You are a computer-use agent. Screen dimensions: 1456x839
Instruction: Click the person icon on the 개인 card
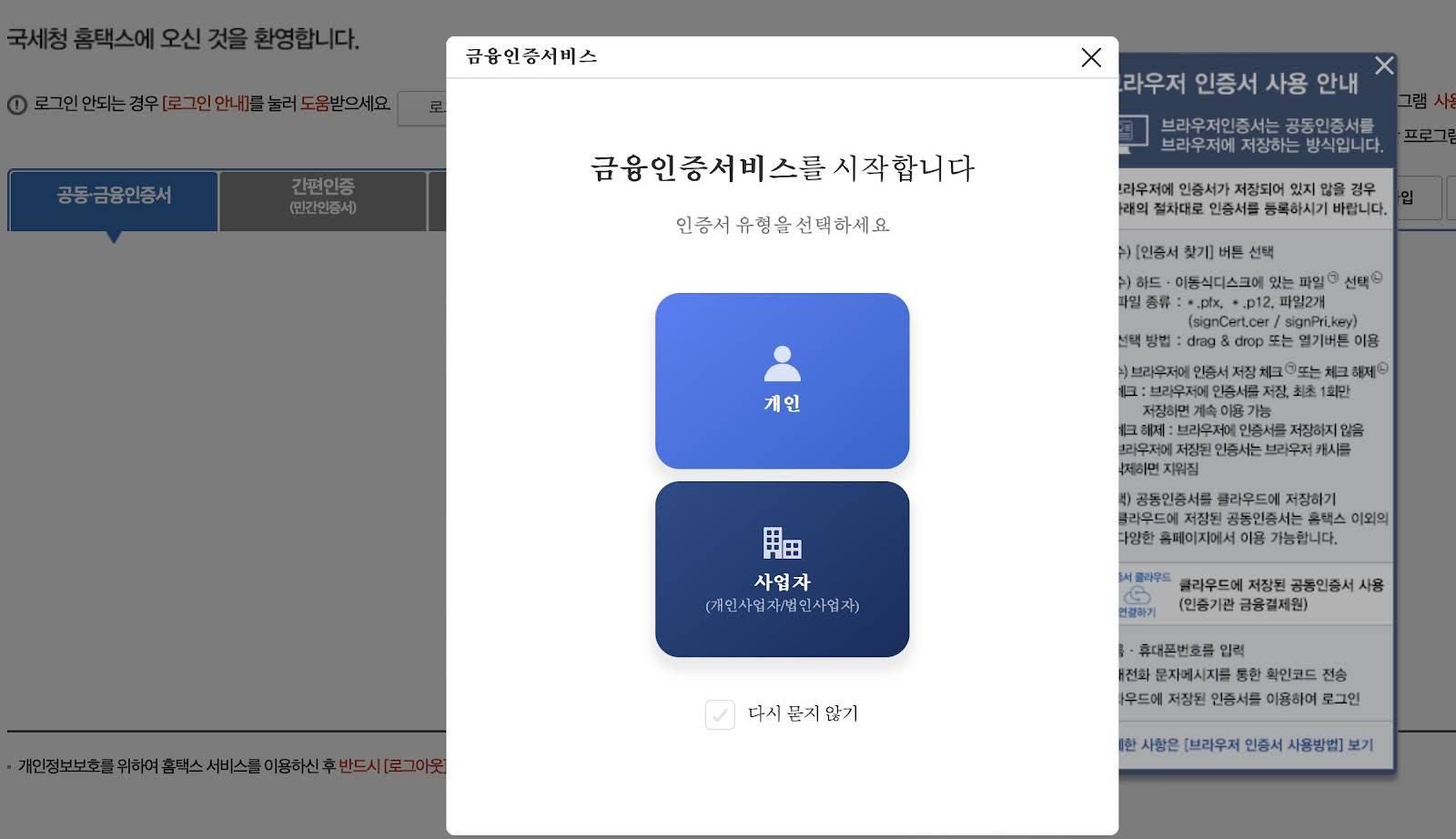pyautogui.click(x=782, y=364)
